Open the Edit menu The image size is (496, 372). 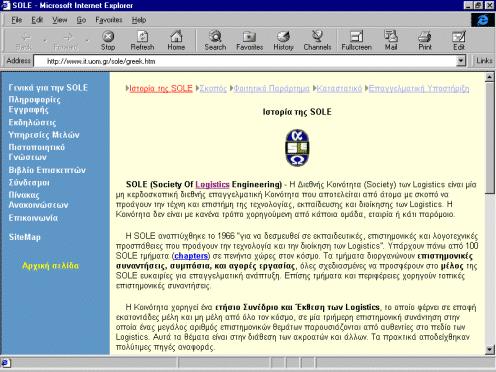coord(37,20)
